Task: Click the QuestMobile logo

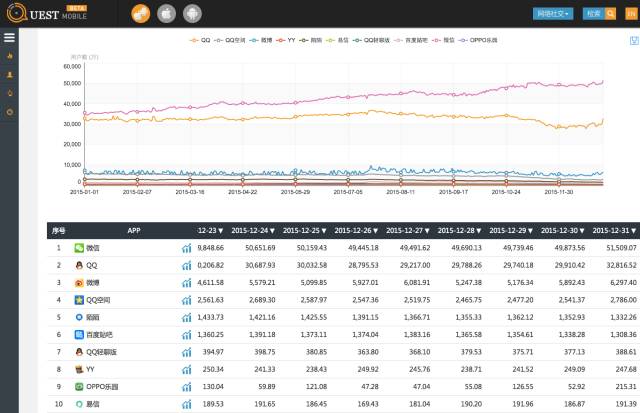Action: coord(47,13)
